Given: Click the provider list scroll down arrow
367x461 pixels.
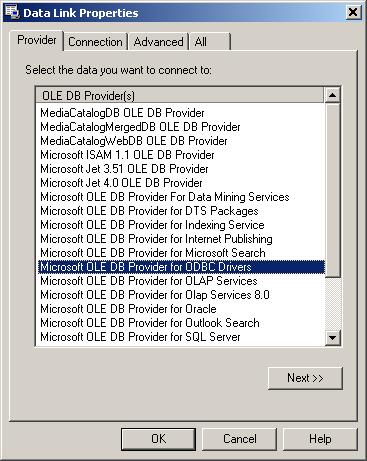Looking at the screenshot, I should pyautogui.click(x=332, y=337).
